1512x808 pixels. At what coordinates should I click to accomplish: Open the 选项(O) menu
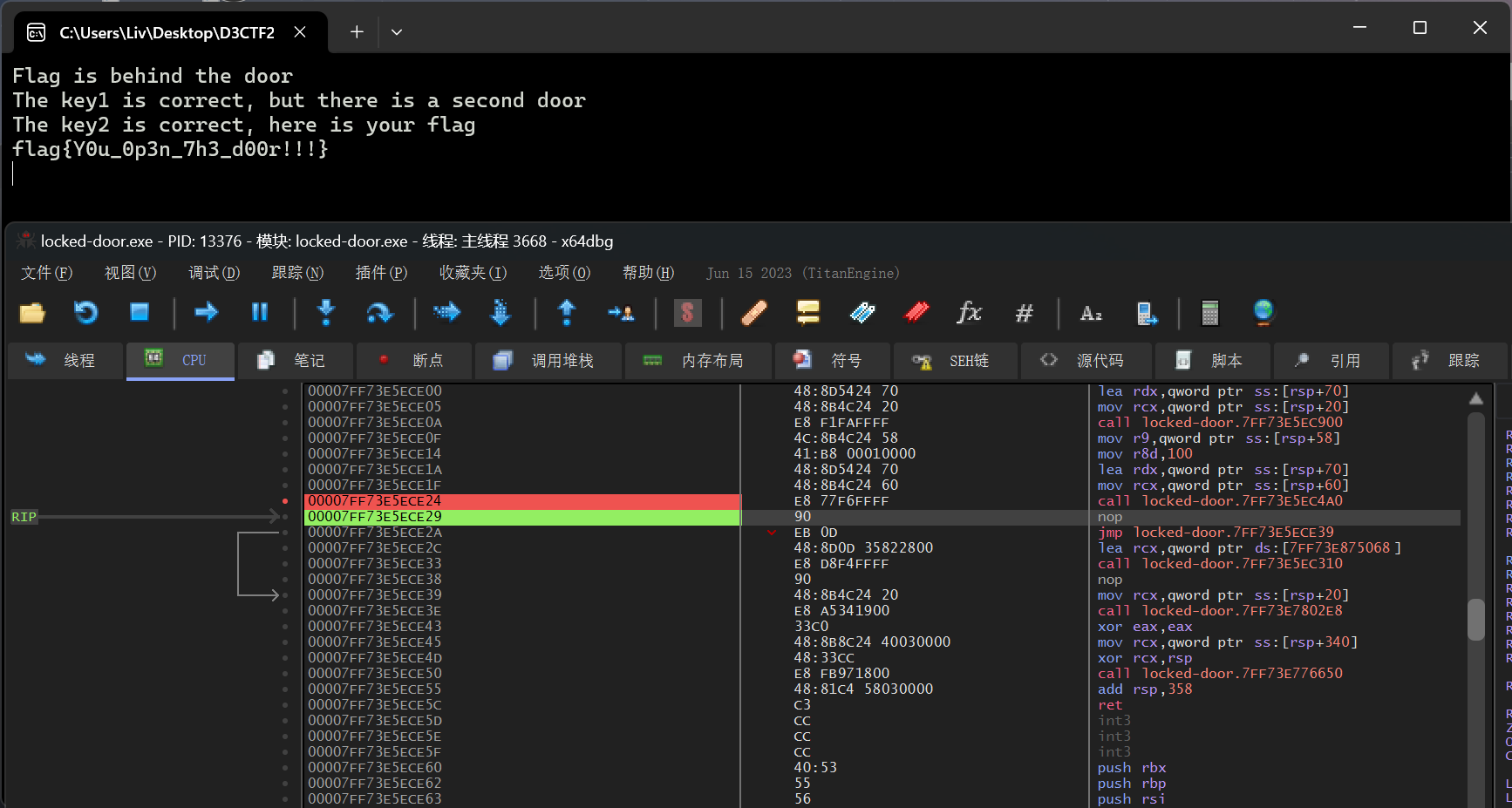564,273
